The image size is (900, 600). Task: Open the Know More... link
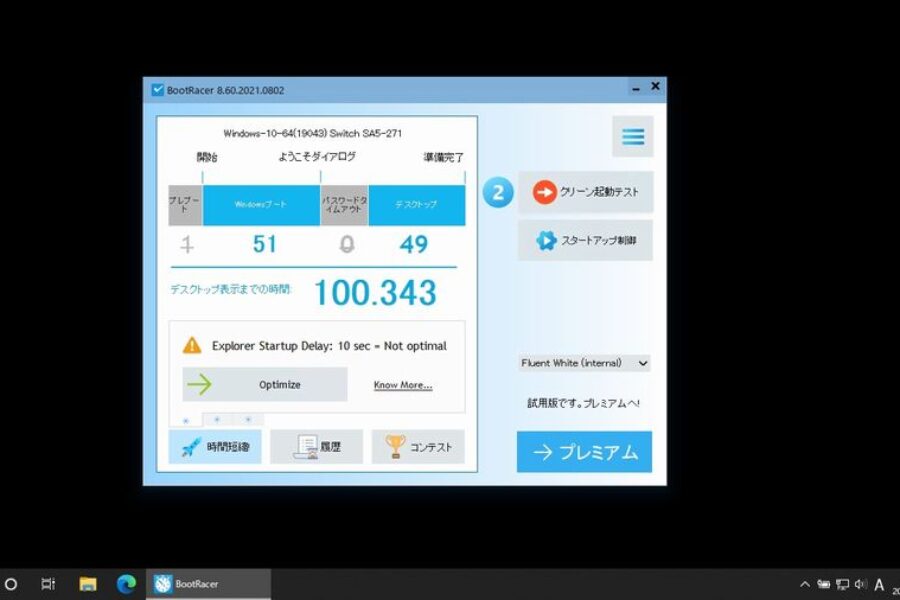(403, 385)
